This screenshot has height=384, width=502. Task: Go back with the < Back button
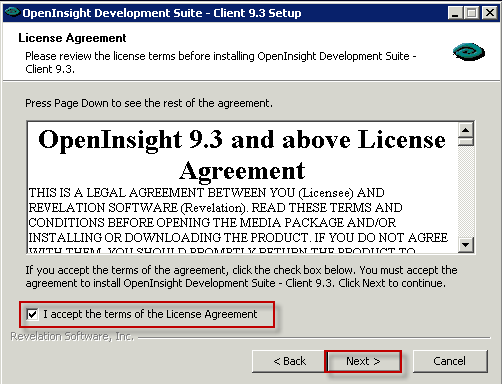point(289,361)
